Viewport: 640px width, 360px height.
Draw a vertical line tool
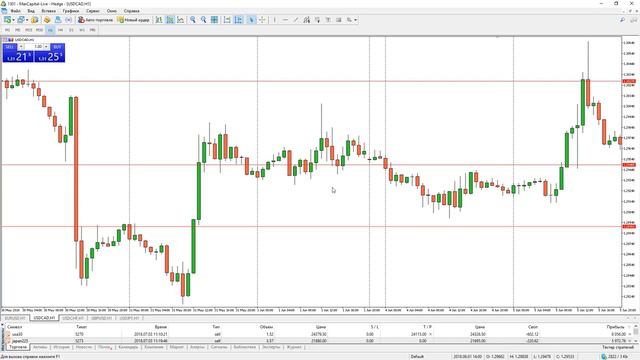click(x=275, y=20)
